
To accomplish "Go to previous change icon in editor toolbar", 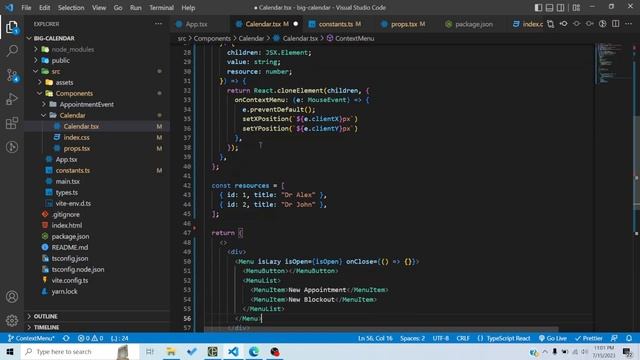I will tap(563, 24).
